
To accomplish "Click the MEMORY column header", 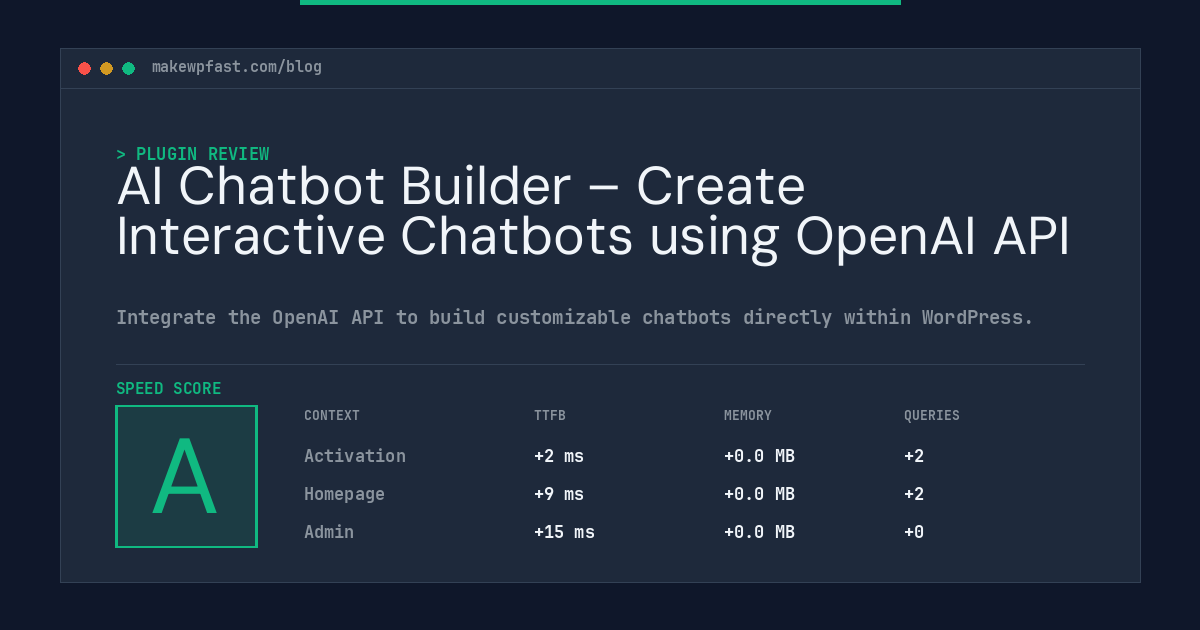I will point(748,416).
